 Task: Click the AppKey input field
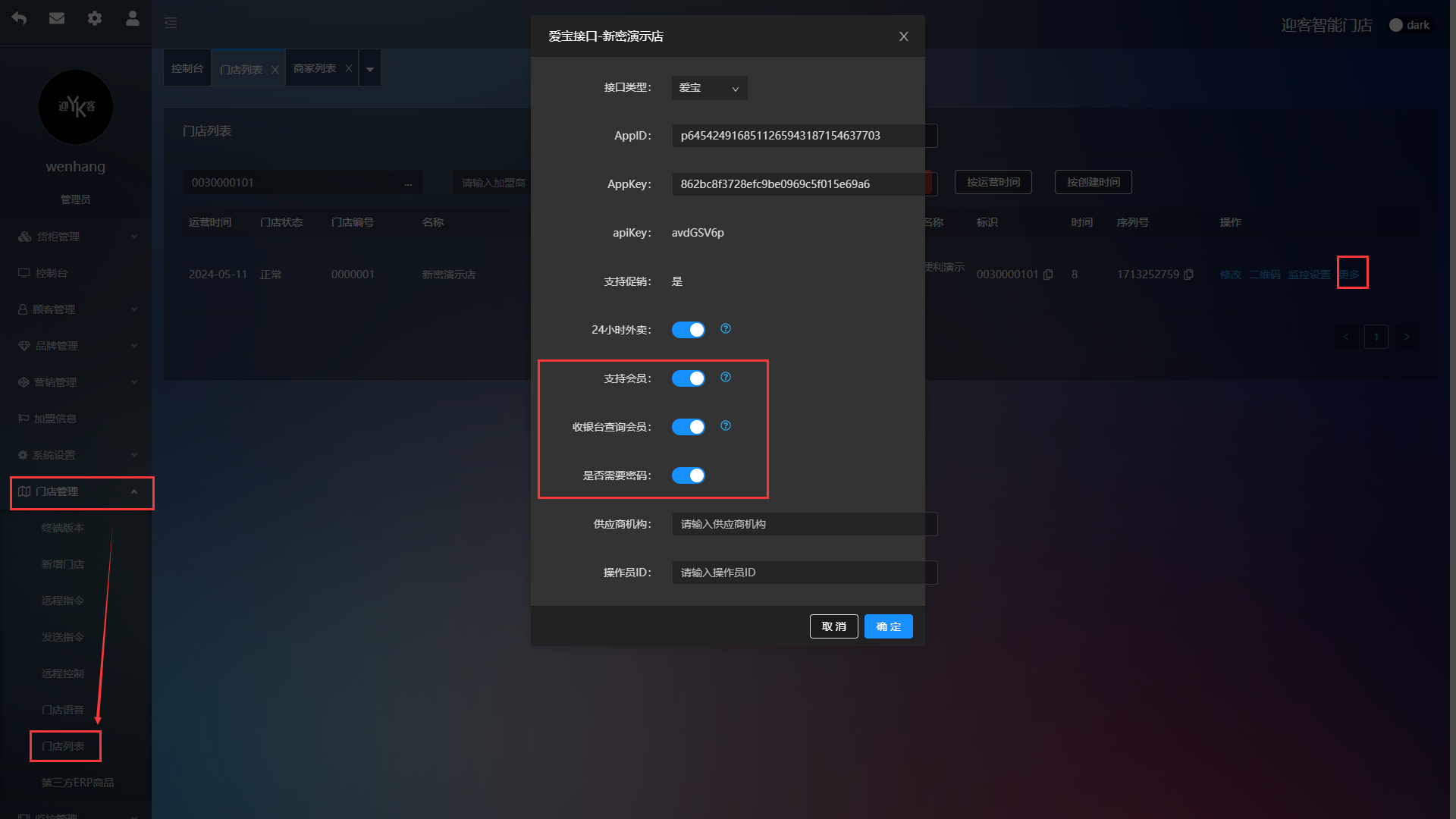point(805,184)
